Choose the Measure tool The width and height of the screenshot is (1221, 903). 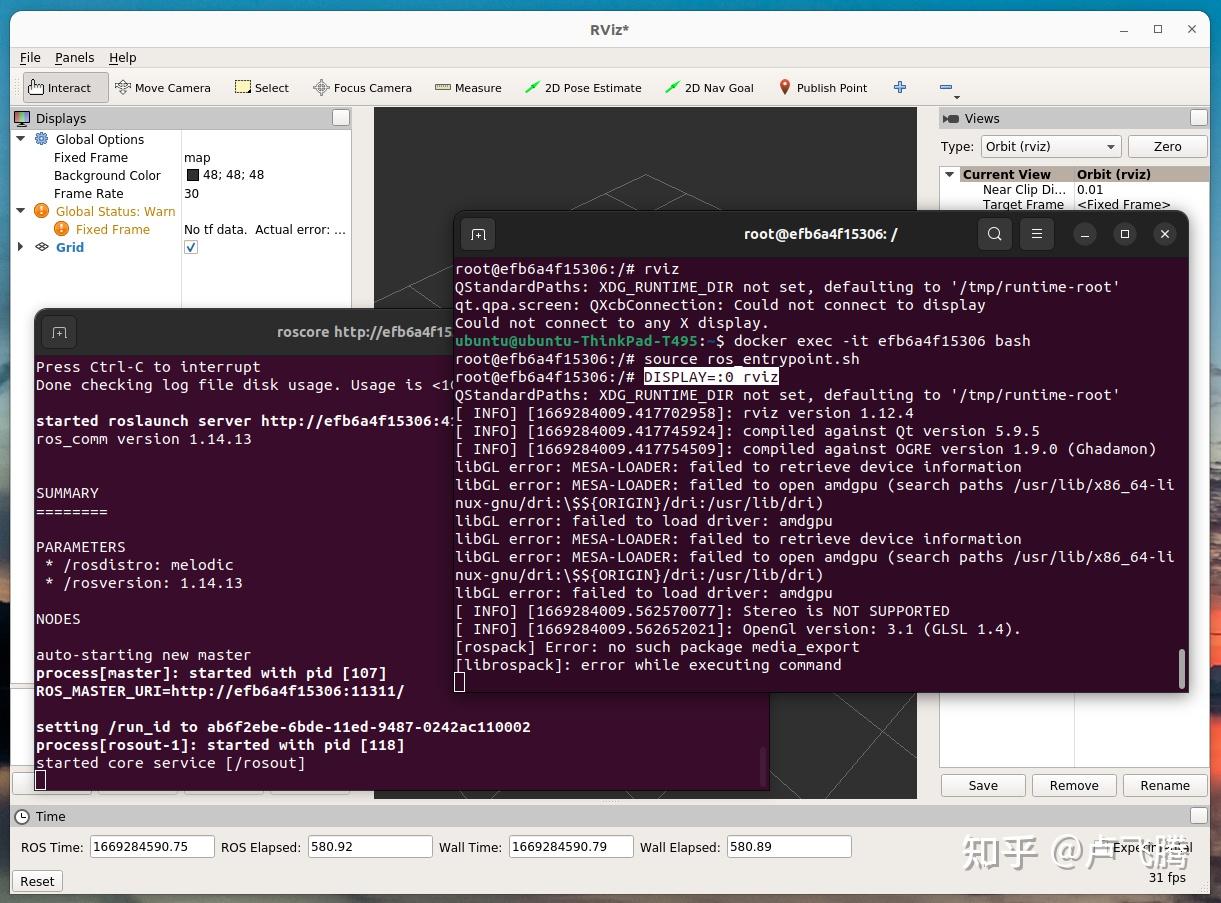[468, 87]
